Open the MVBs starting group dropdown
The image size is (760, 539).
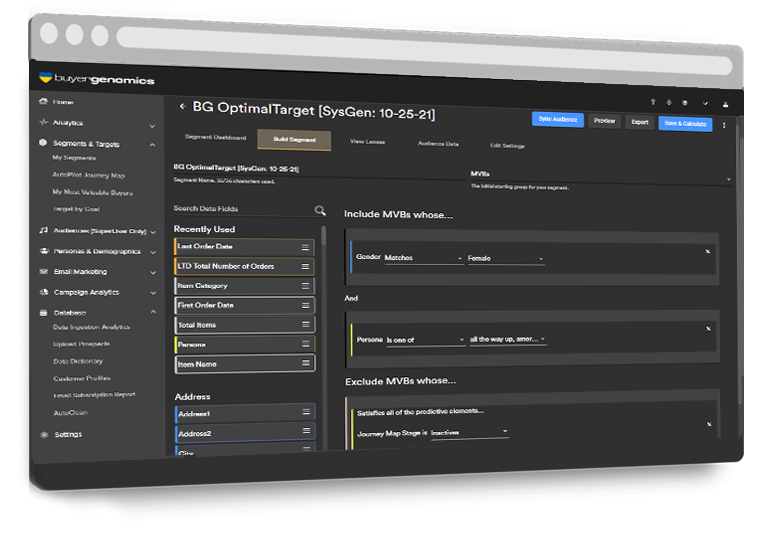[600, 176]
